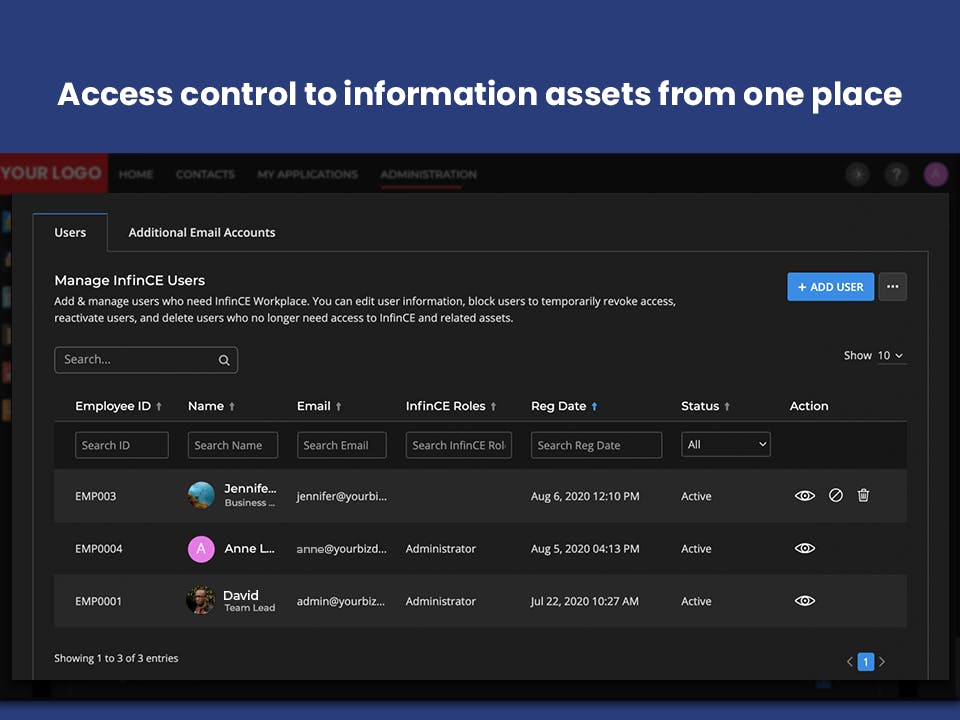Sort by Name column arrow
This screenshot has height=720, width=960.
point(232,407)
